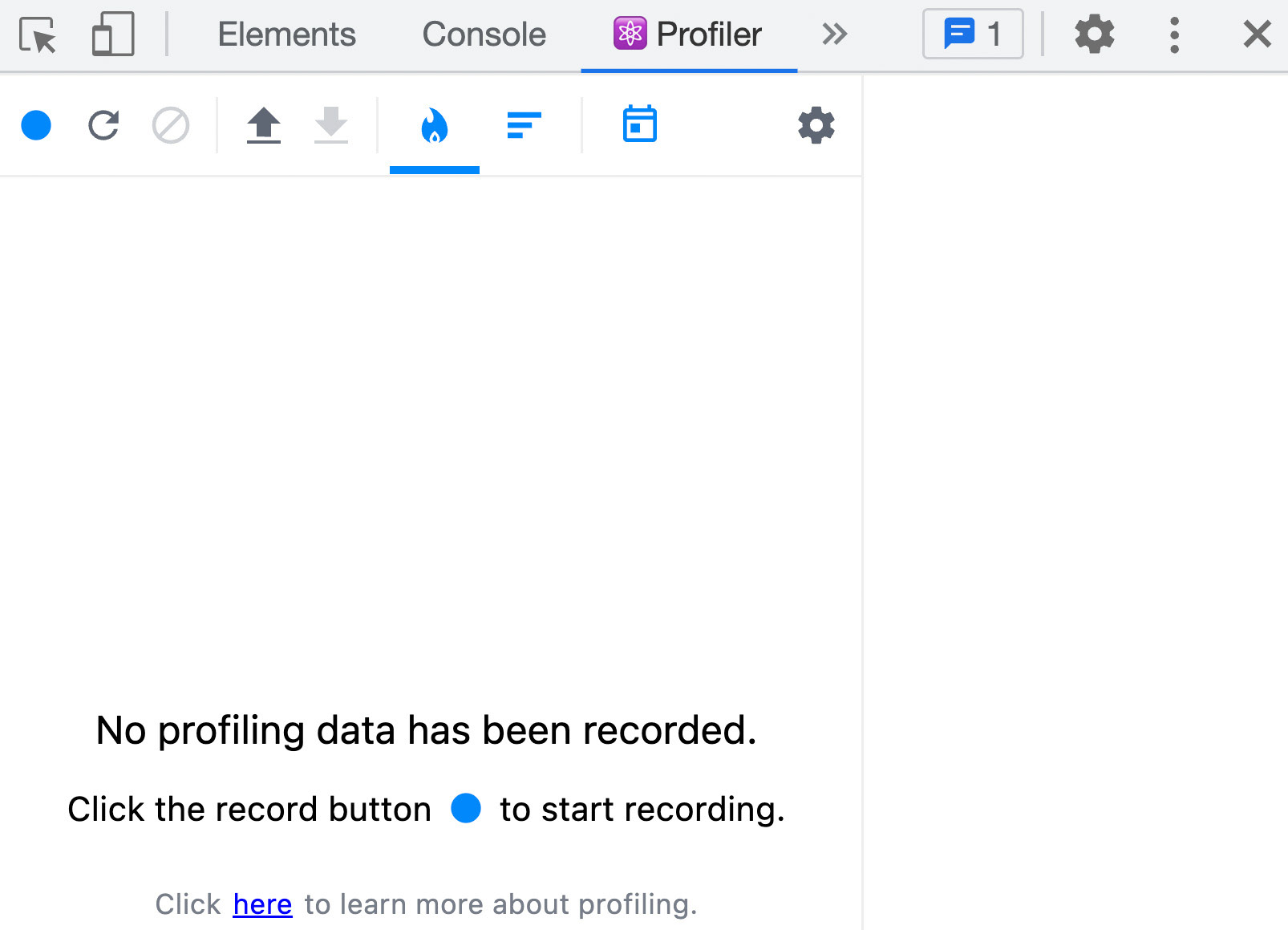
Task: Toggle the device toolbar icon
Action: click(112, 35)
